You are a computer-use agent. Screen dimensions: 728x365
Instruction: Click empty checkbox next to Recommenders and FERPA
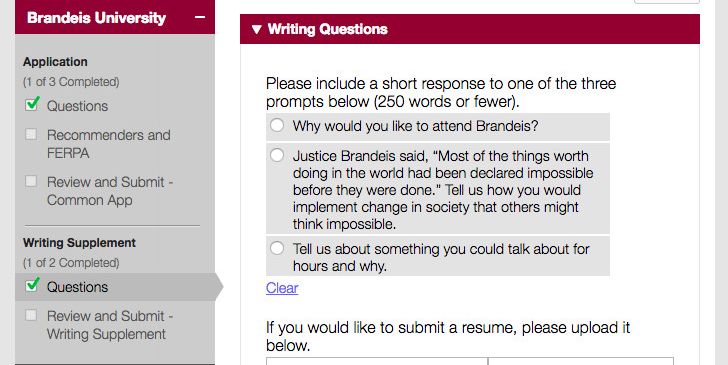(31, 134)
